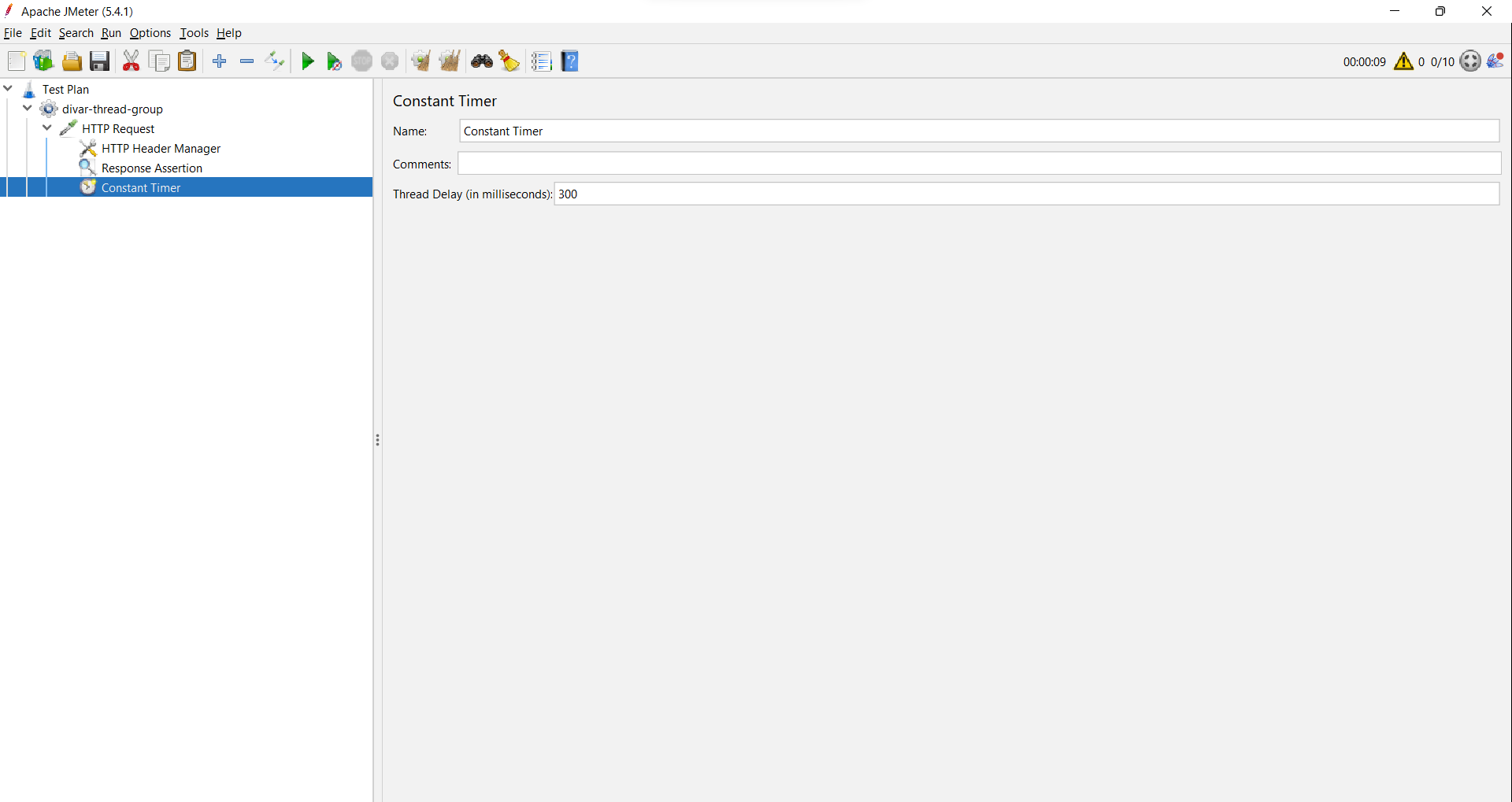This screenshot has width=1512, height=802.
Task: Click the Reset Search brush icon
Action: pos(510,61)
